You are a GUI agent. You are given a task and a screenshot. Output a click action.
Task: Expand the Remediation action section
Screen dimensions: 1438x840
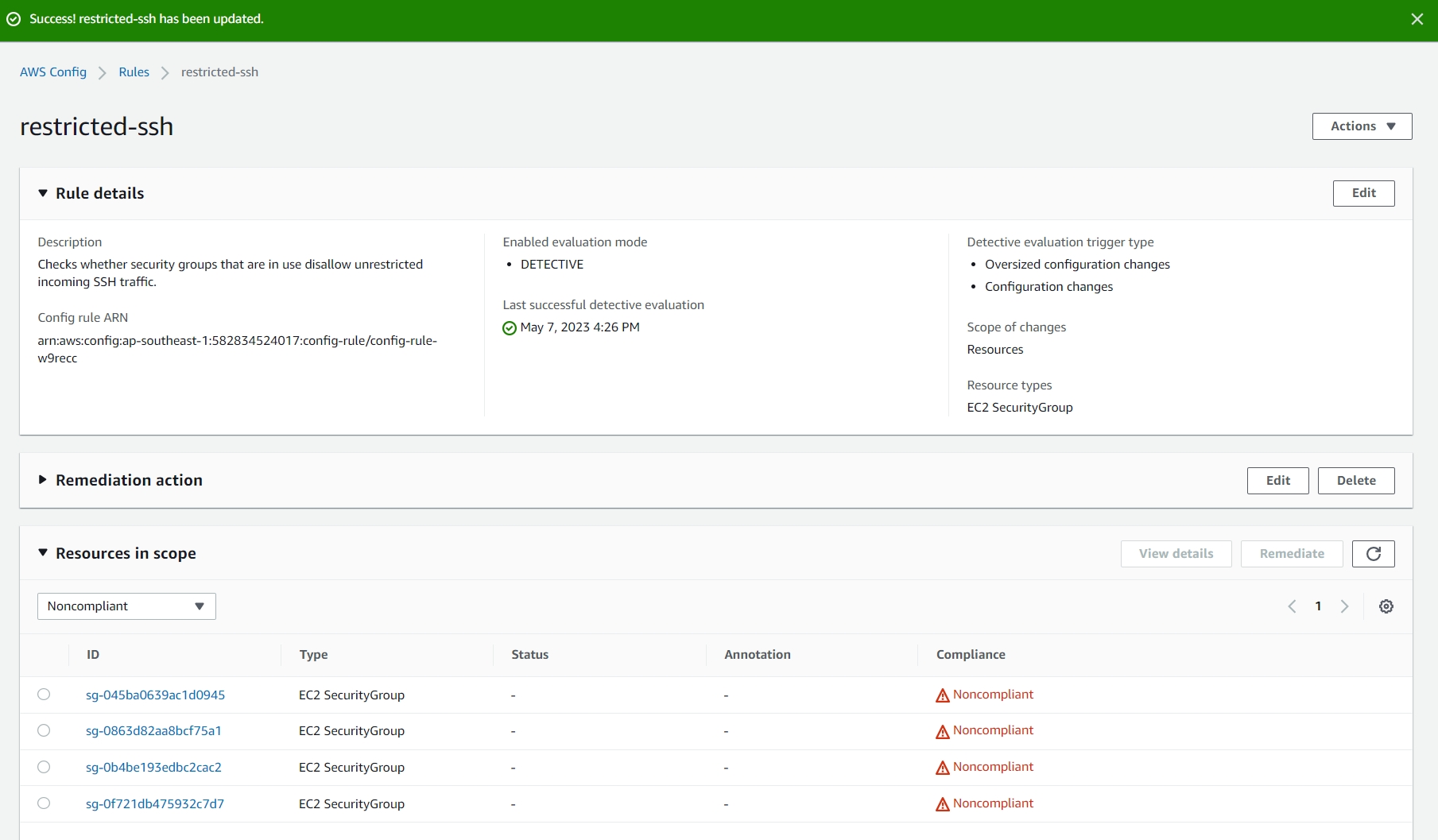pyautogui.click(x=43, y=480)
